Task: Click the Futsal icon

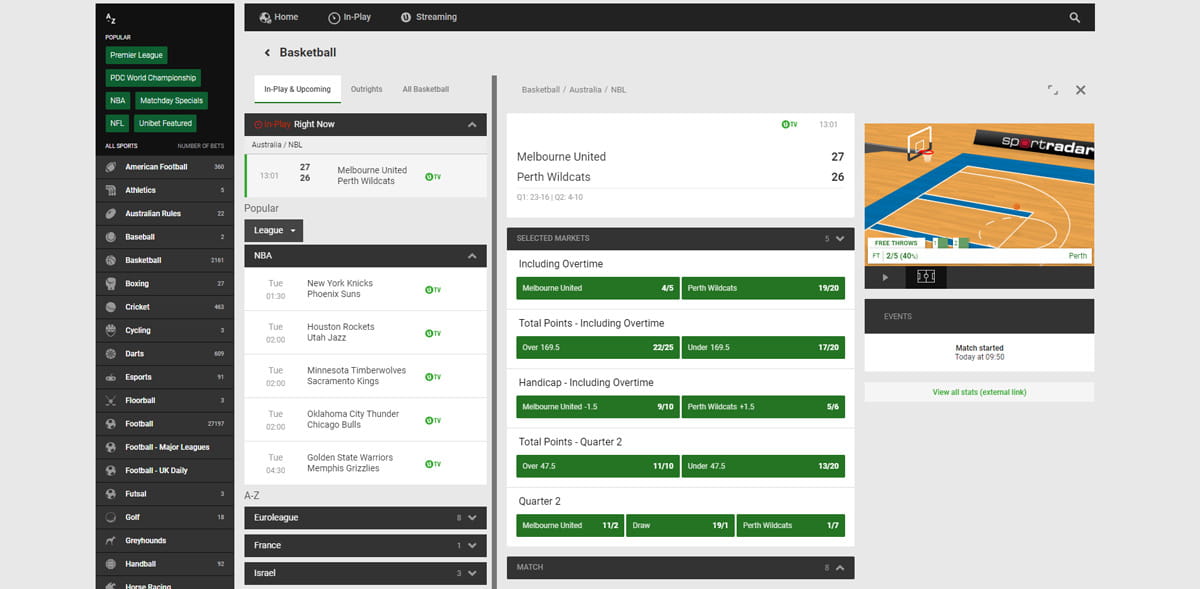Action: click(112, 494)
